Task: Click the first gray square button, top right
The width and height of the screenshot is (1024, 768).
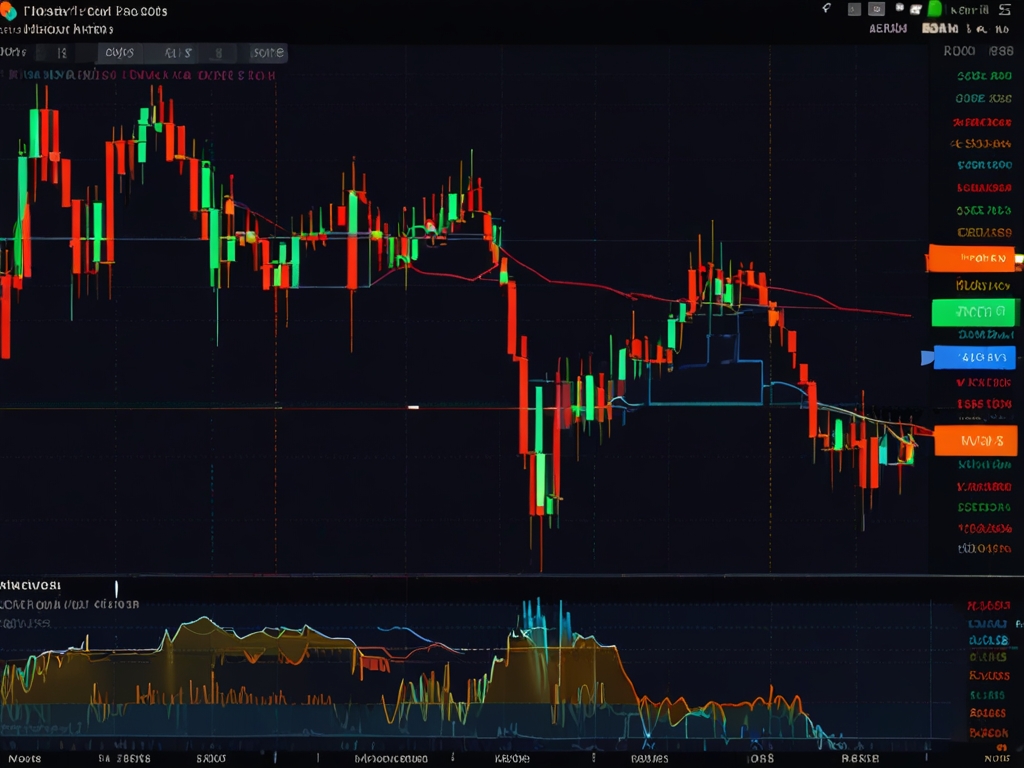Action: (854, 9)
